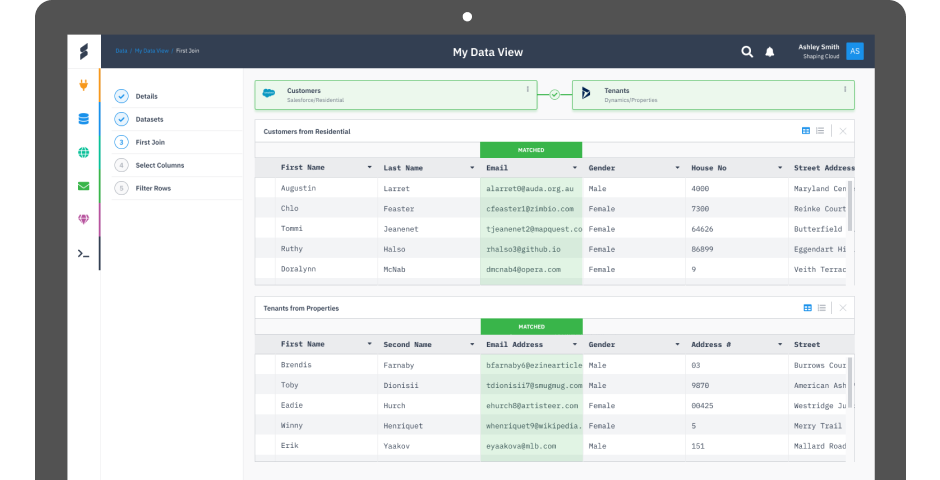Open Tenants Address # column dropdown
Viewport: 940px width, 480px height.
tap(780, 345)
